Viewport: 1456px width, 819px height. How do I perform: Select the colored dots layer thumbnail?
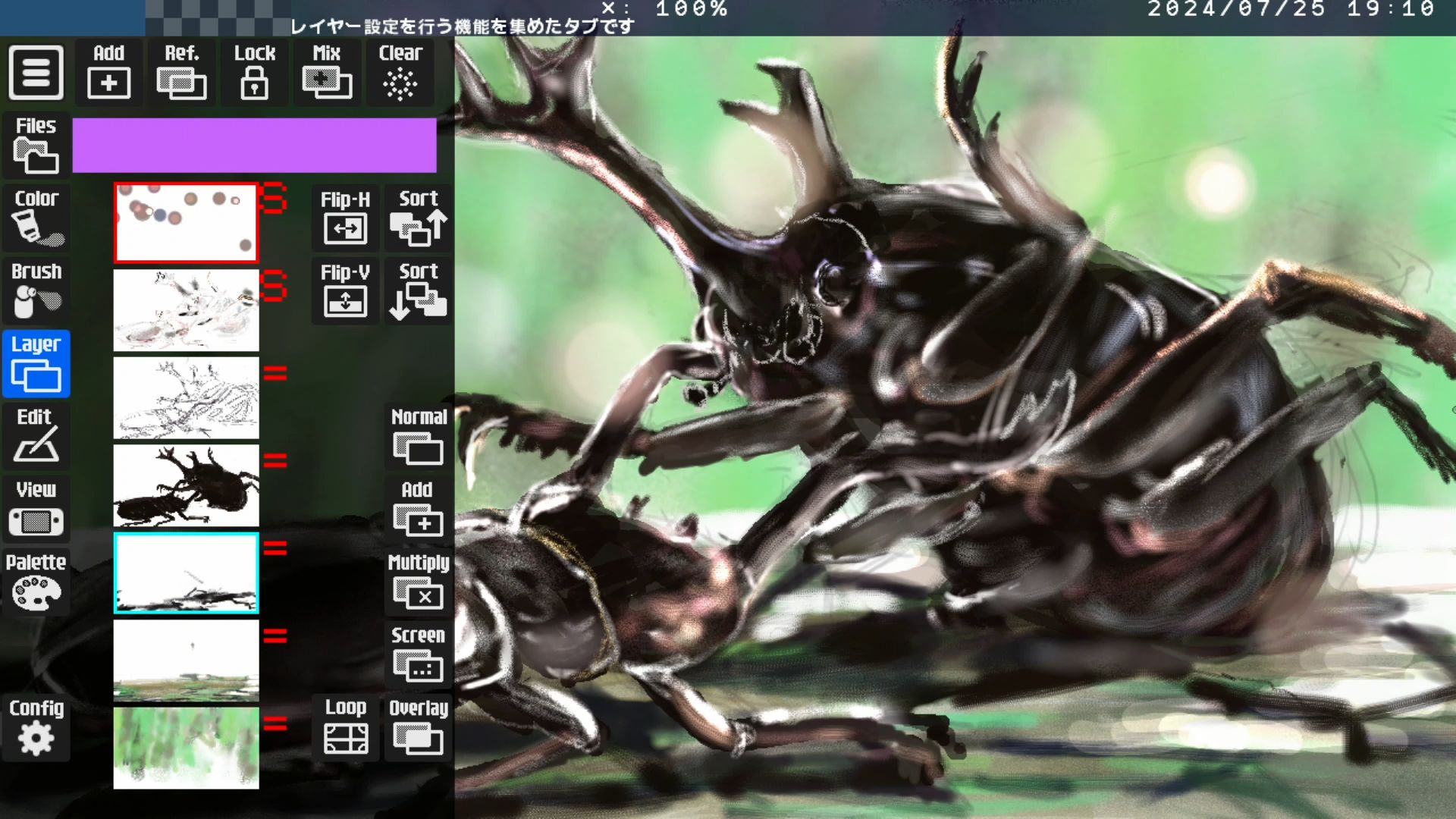click(186, 223)
